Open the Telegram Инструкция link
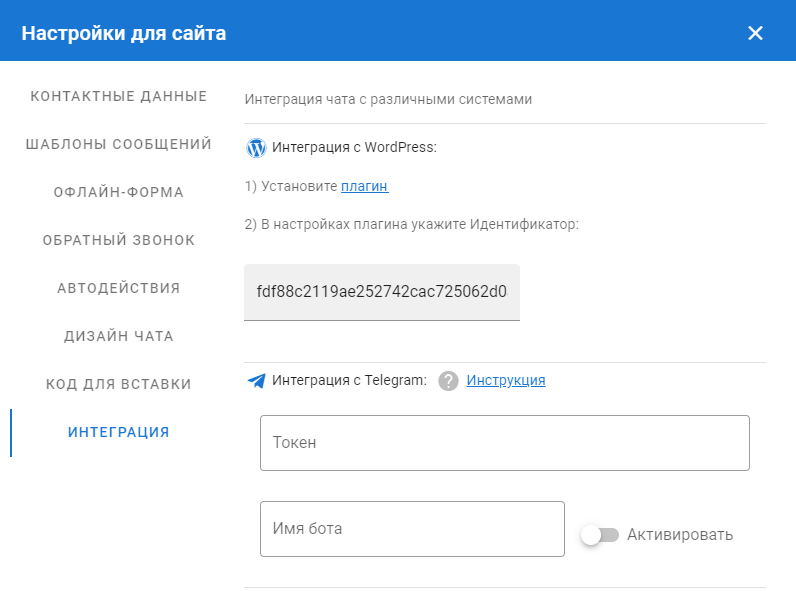This screenshot has height=591, width=796. [x=505, y=380]
